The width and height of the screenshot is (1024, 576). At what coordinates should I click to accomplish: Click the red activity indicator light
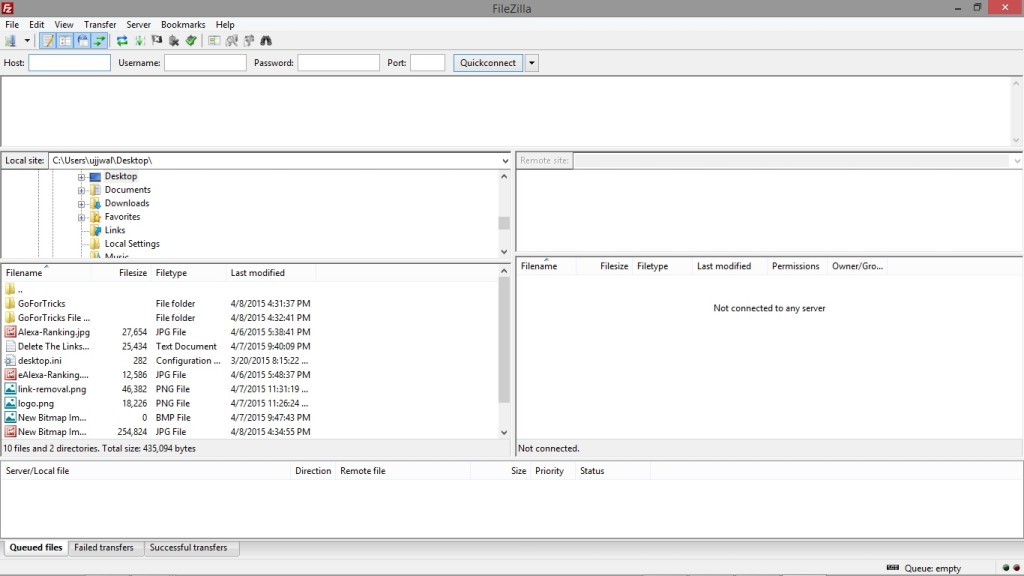click(x=1016, y=568)
